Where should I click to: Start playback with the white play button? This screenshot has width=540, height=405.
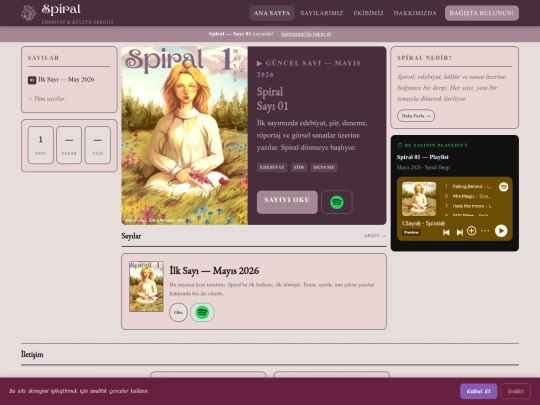click(501, 231)
